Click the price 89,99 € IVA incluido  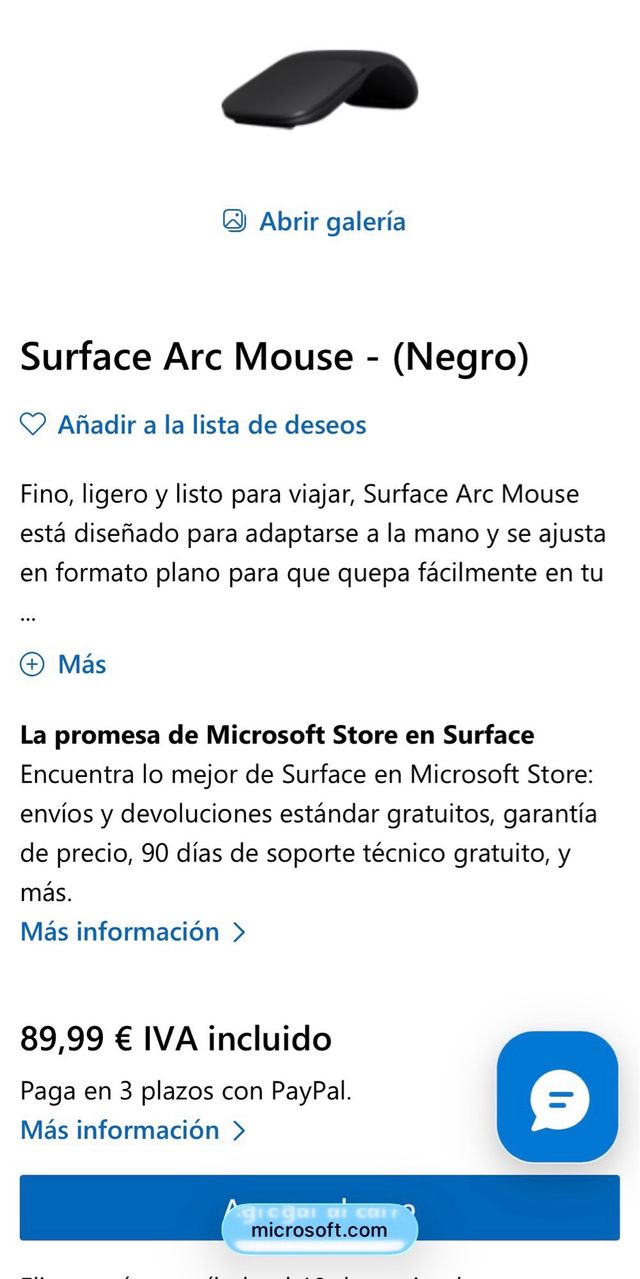[175, 1038]
